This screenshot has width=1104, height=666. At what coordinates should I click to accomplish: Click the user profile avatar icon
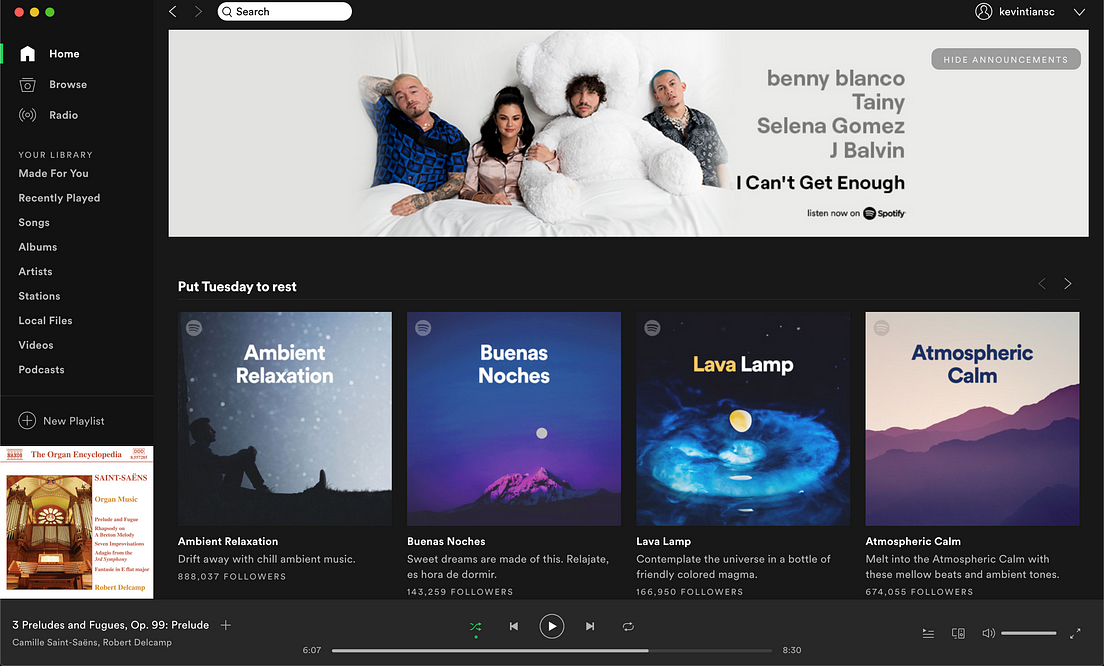(x=984, y=11)
